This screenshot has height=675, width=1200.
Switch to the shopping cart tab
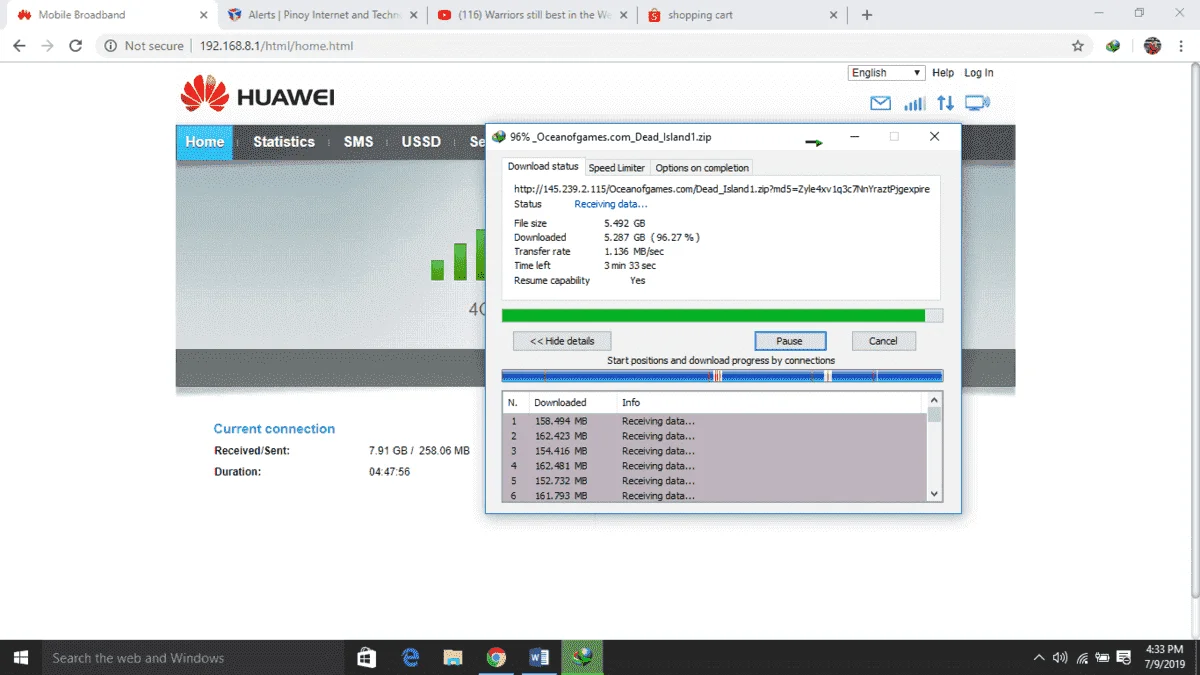point(740,15)
